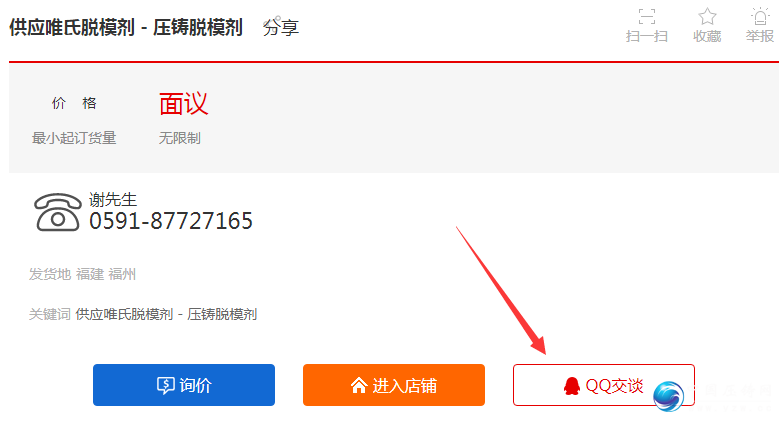Open the 进入店铺 store button
782x427 pixels.
click(393, 385)
